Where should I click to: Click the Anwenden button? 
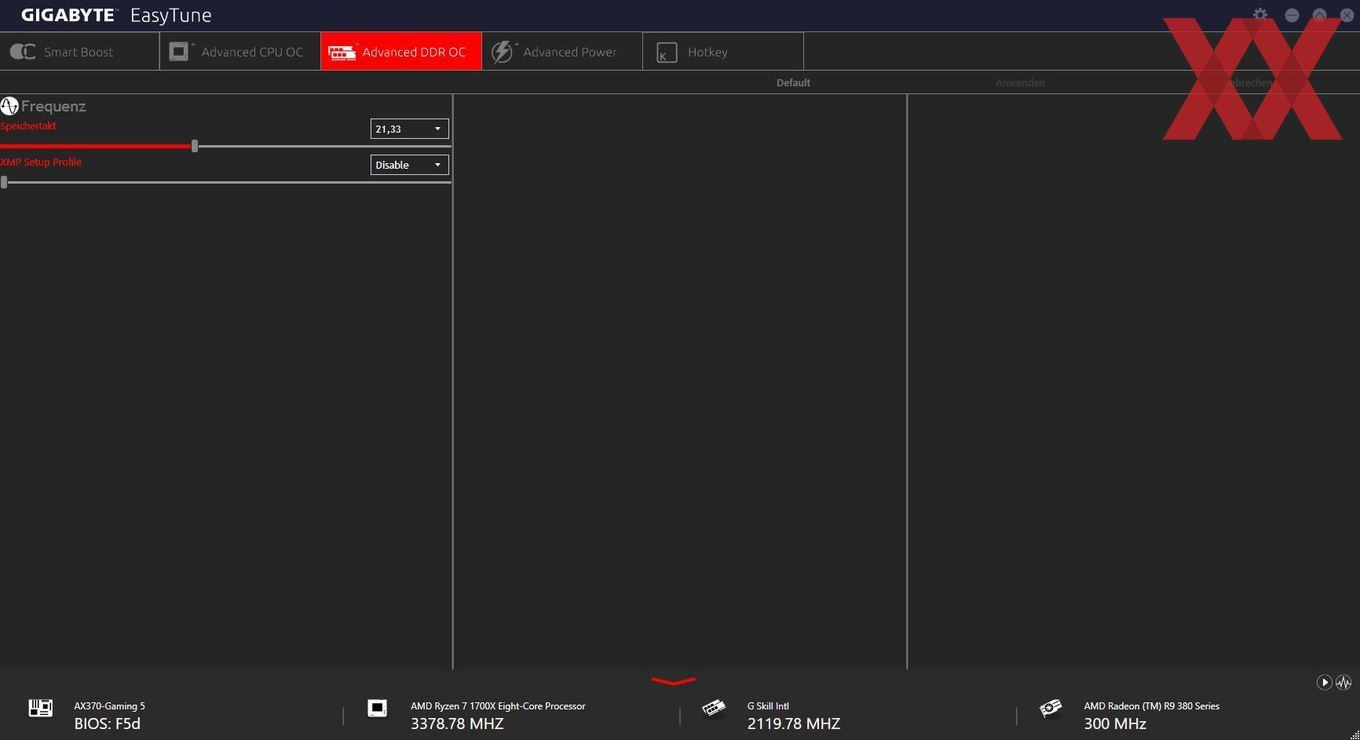click(x=1020, y=82)
